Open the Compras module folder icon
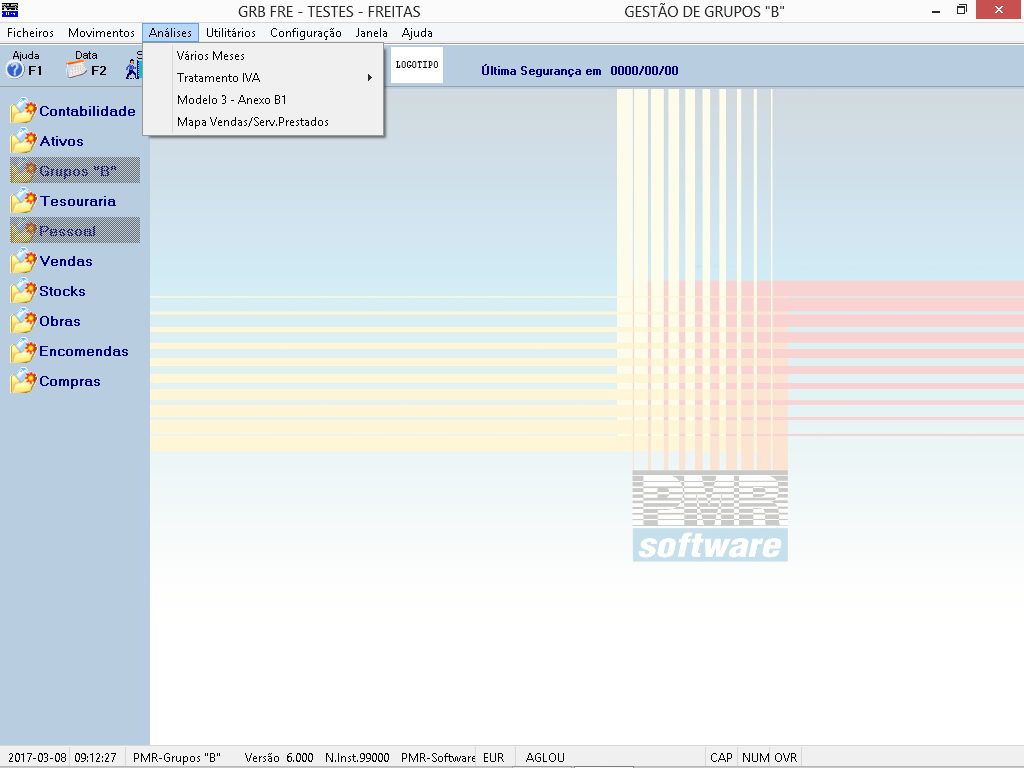This screenshot has width=1024, height=768. (24, 381)
